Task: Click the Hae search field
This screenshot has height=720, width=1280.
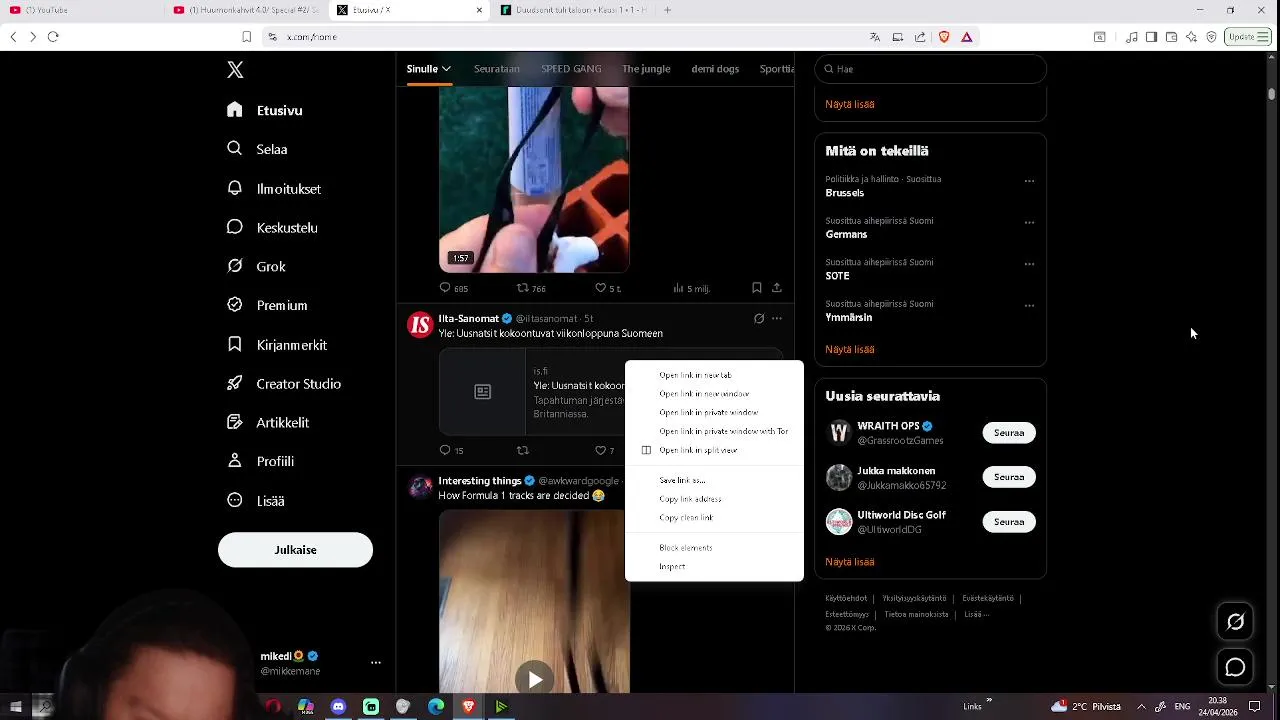Action: pyautogui.click(x=930, y=69)
